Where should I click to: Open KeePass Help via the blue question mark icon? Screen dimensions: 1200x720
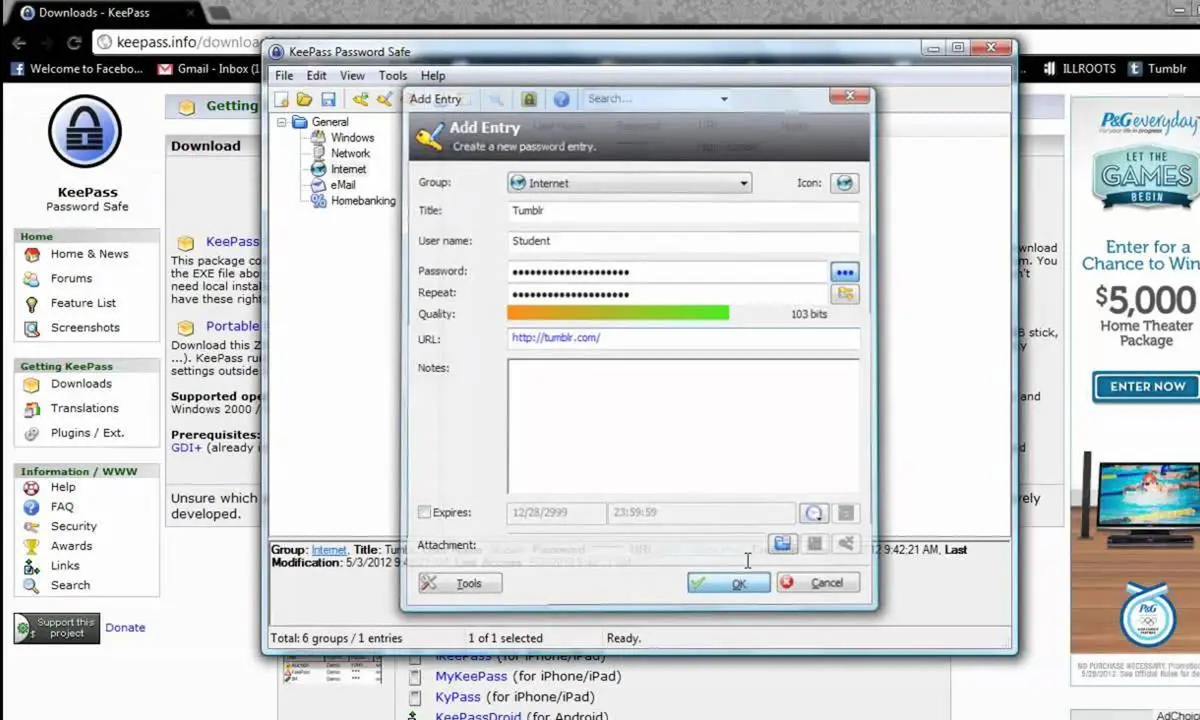[561, 99]
